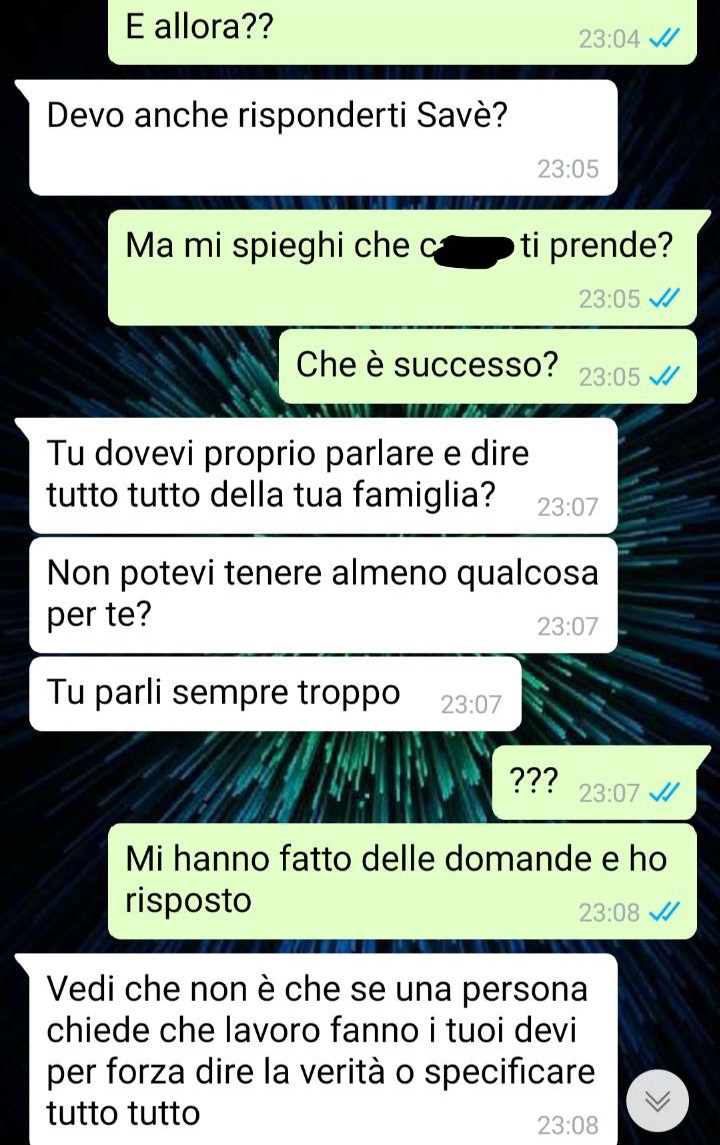Tap the 23:05 timestamp on 'Devo anche risponderti'
Image resolution: width=720 pixels, height=1145 pixels.
coord(568,169)
